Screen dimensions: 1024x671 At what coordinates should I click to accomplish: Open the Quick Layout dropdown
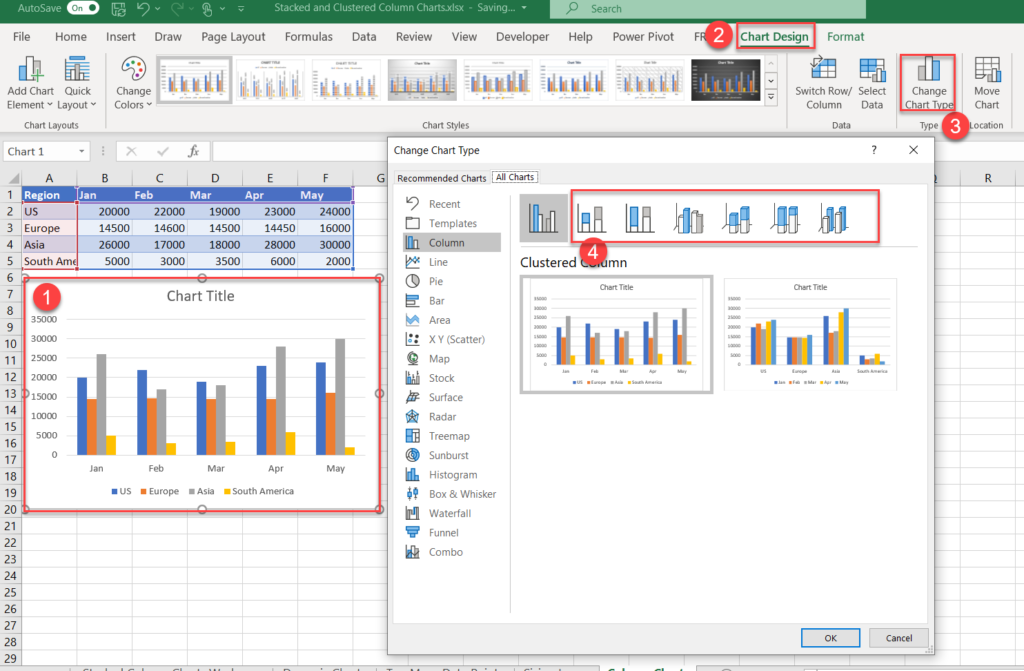point(77,82)
